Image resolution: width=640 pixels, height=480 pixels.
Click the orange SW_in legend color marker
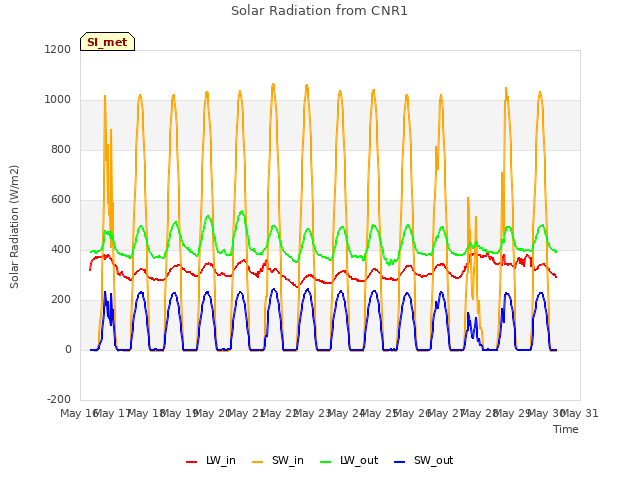258,462
